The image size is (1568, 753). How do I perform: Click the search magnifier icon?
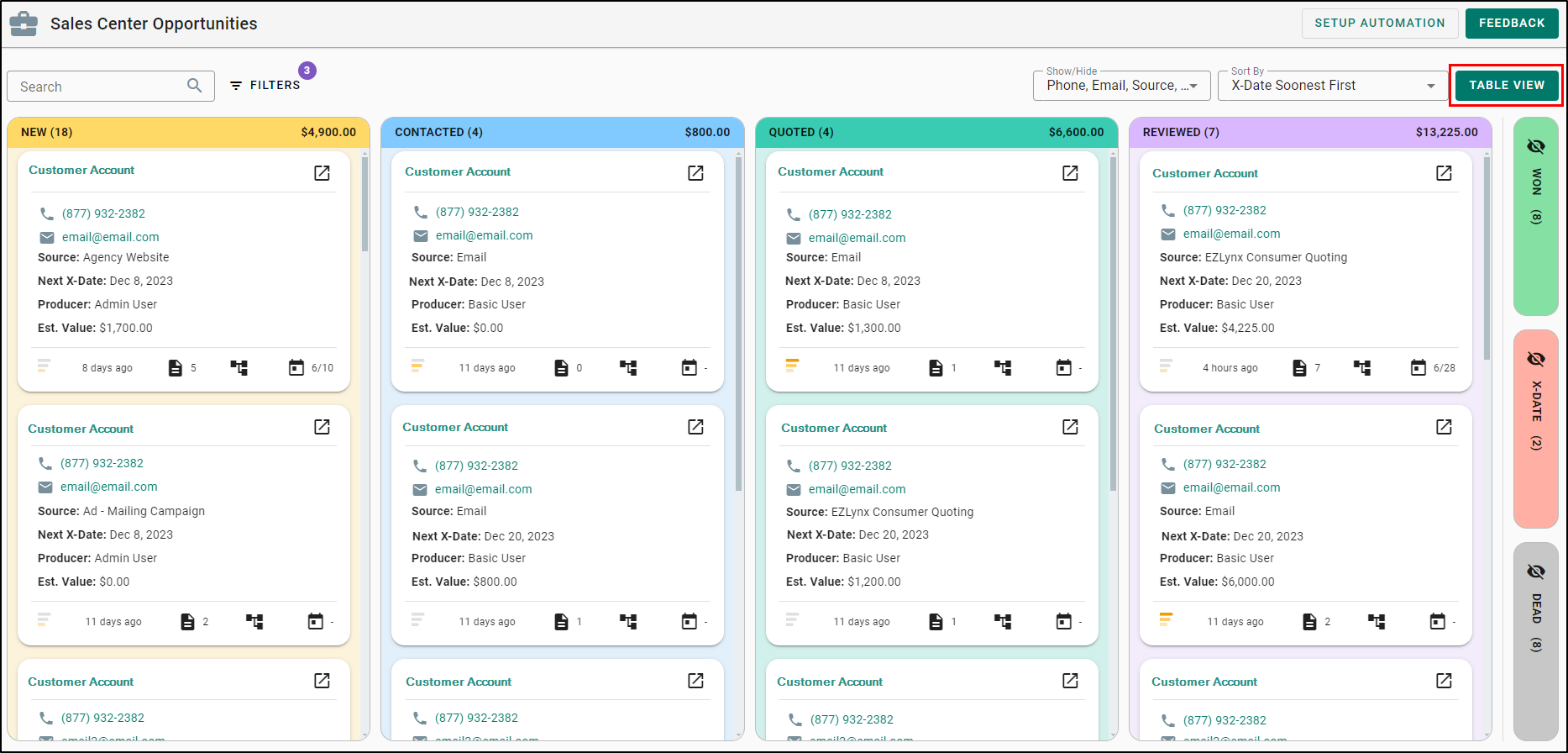click(x=195, y=86)
